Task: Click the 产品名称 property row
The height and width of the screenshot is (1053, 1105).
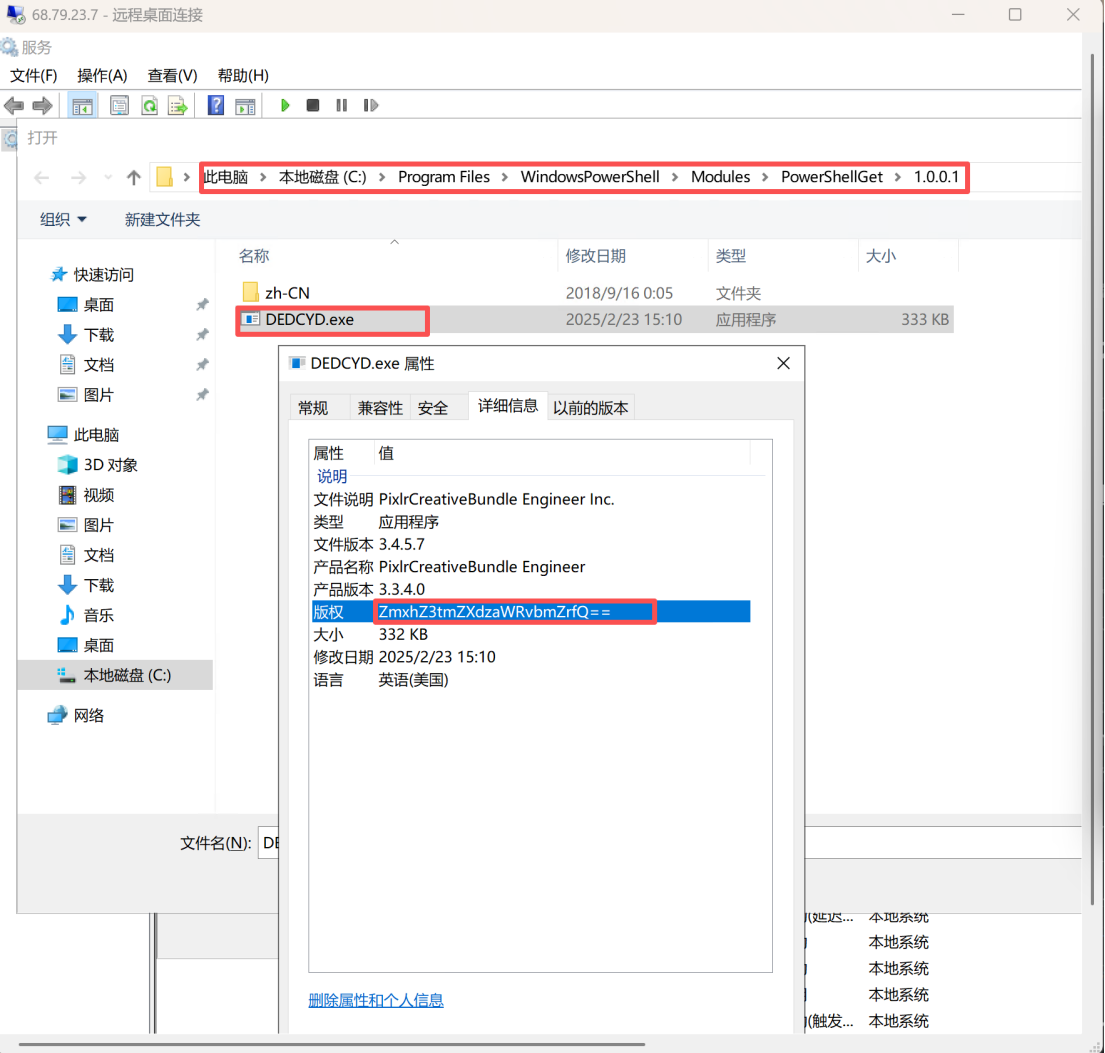Action: coord(531,567)
